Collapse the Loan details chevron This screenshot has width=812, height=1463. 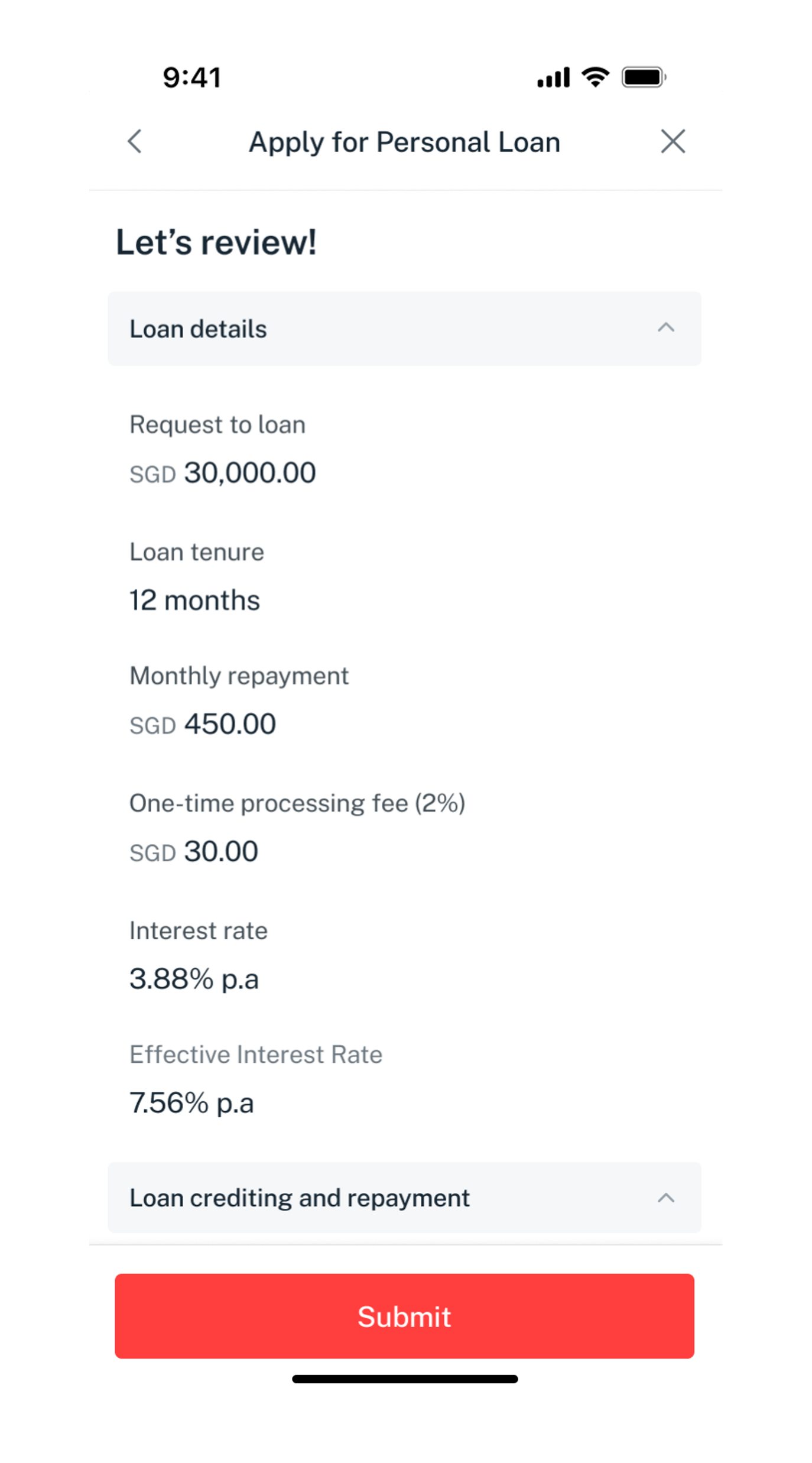point(665,328)
